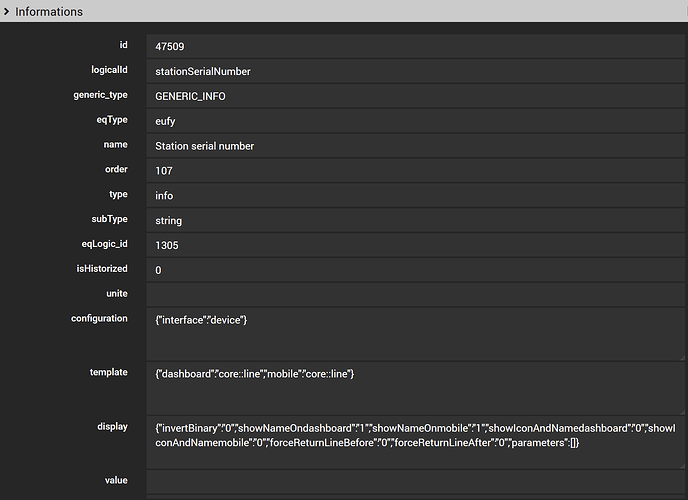Screen dimensions: 688x500
Task: Select the eqLogic_id field 1305
Action: click(416, 245)
